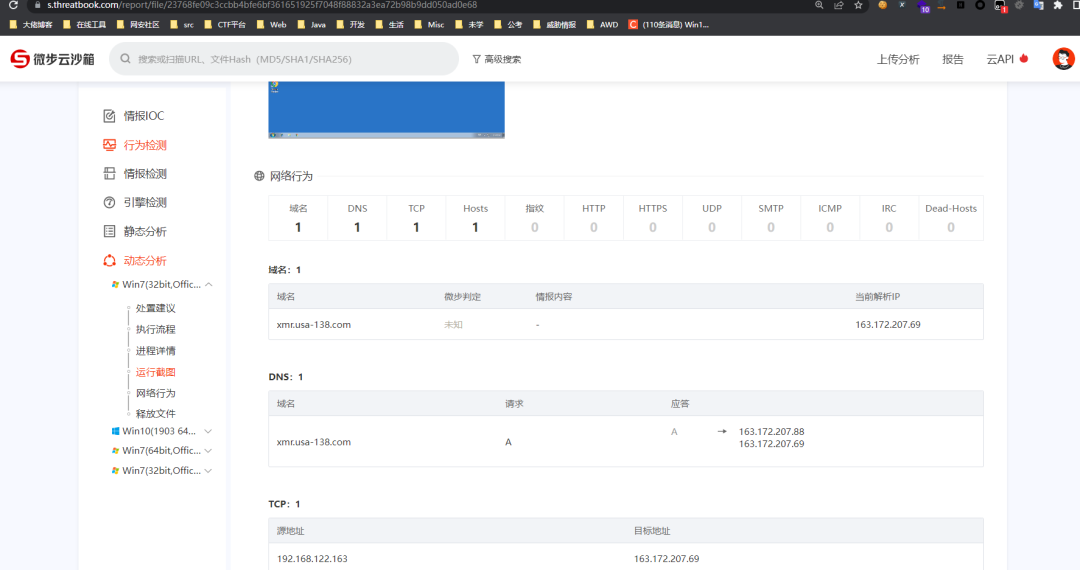
Task: Open 上传分析 in the top navigation
Action: point(897,59)
